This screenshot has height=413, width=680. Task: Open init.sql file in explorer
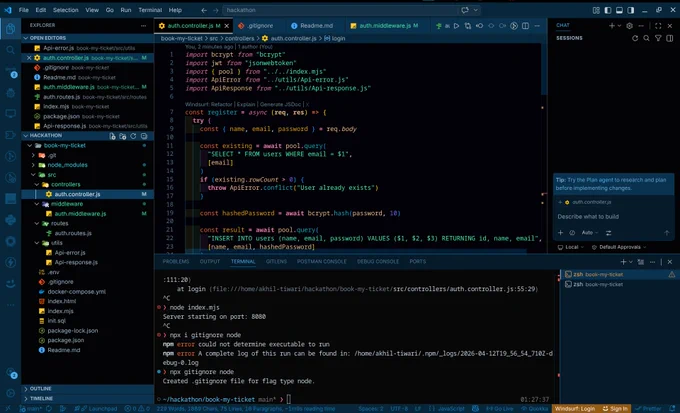(x=56, y=321)
